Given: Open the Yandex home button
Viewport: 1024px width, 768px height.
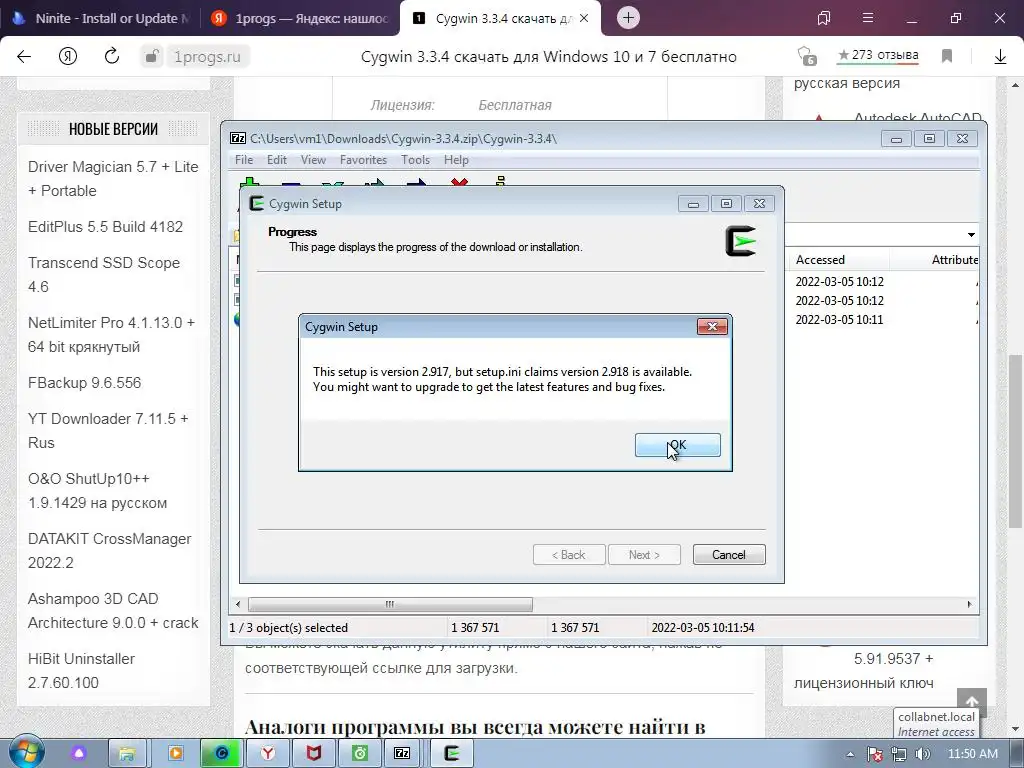Looking at the screenshot, I should [x=67, y=57].
